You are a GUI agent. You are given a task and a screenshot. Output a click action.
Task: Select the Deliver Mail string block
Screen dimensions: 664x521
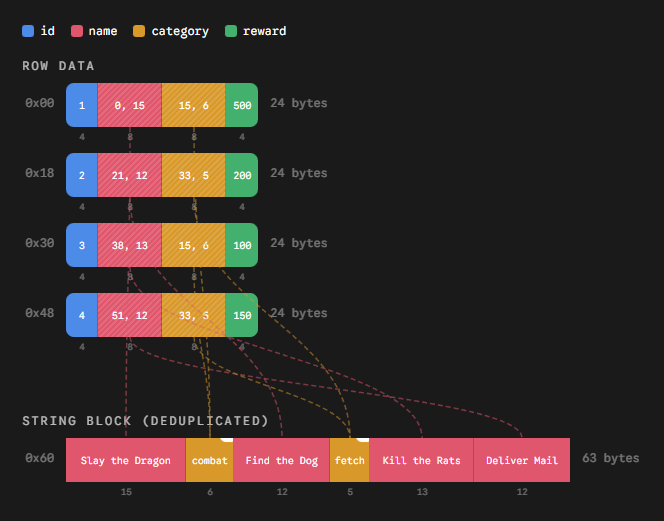click(x=521, y=460)
